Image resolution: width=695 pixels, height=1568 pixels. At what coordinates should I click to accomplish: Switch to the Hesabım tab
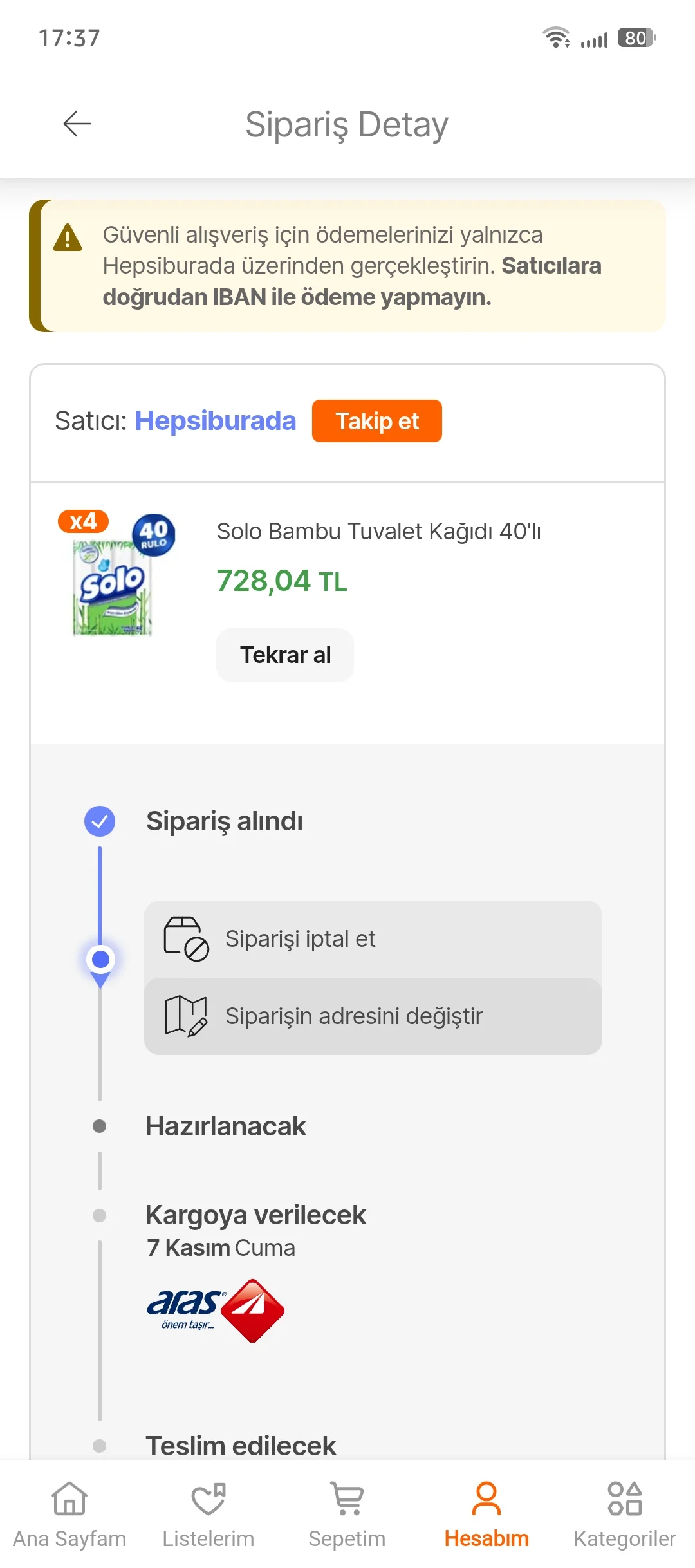coord(486,1513)
